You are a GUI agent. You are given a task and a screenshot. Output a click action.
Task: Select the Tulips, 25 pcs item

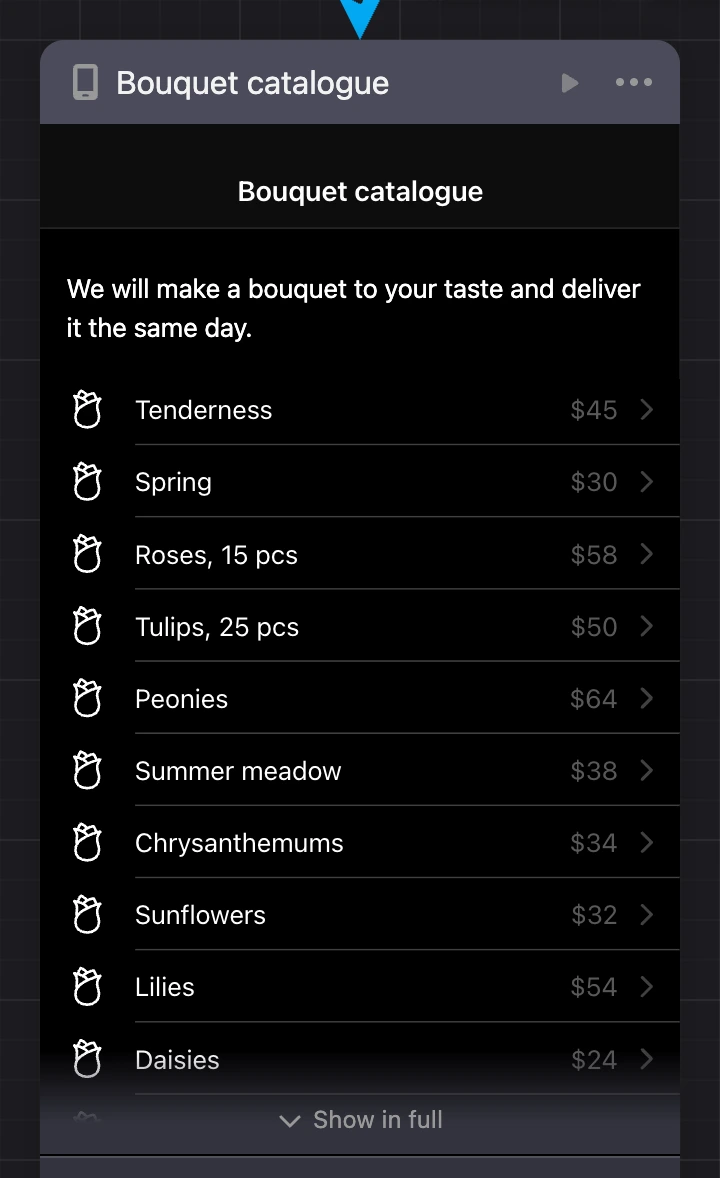[x=360, y=627]
